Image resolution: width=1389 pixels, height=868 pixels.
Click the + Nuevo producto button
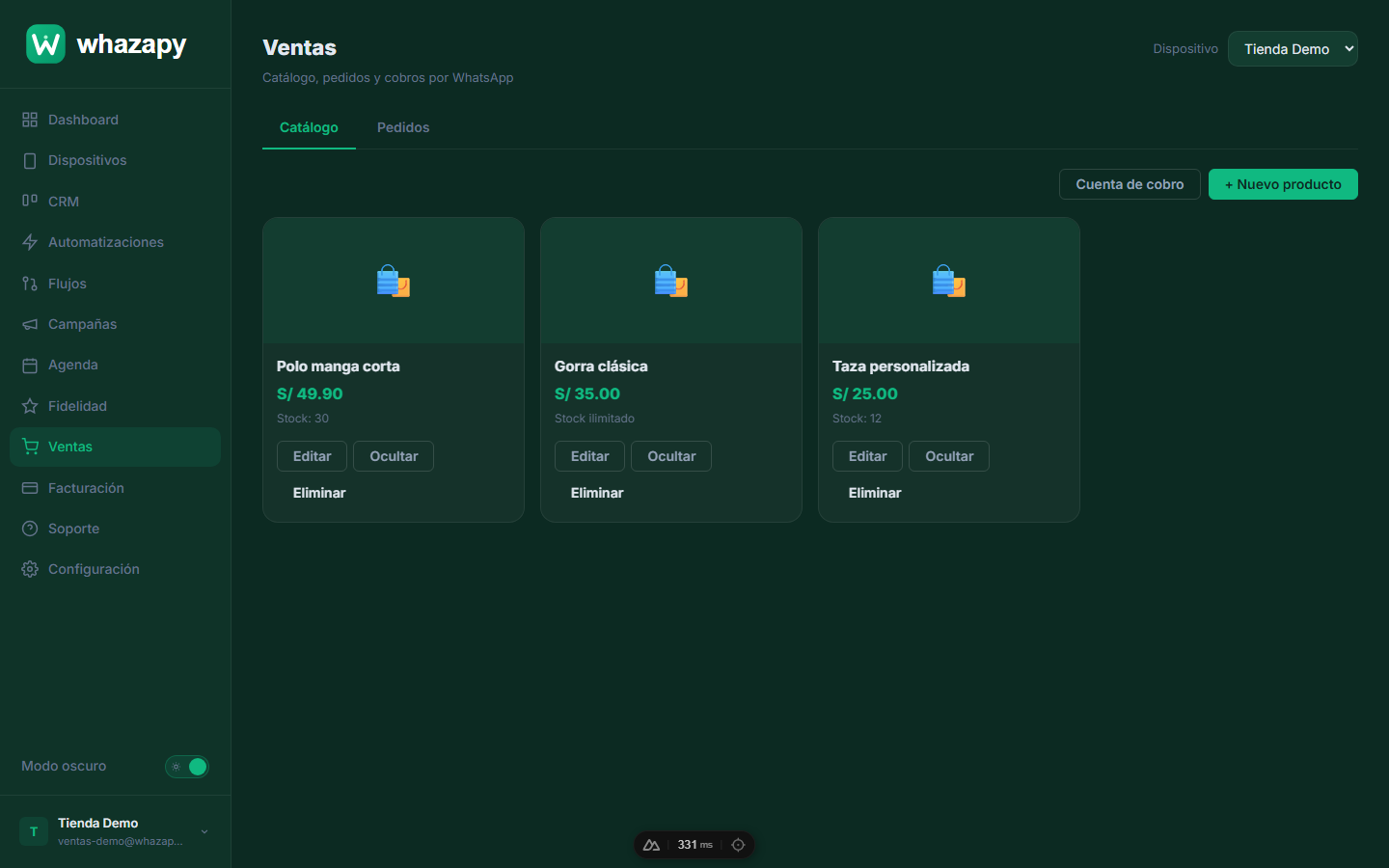click(x=1283, y=184)
